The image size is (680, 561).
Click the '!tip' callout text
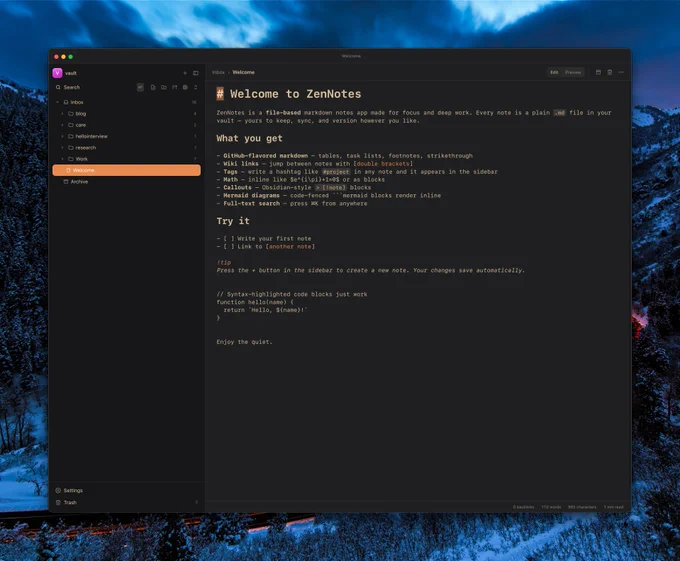pos(224,262)
